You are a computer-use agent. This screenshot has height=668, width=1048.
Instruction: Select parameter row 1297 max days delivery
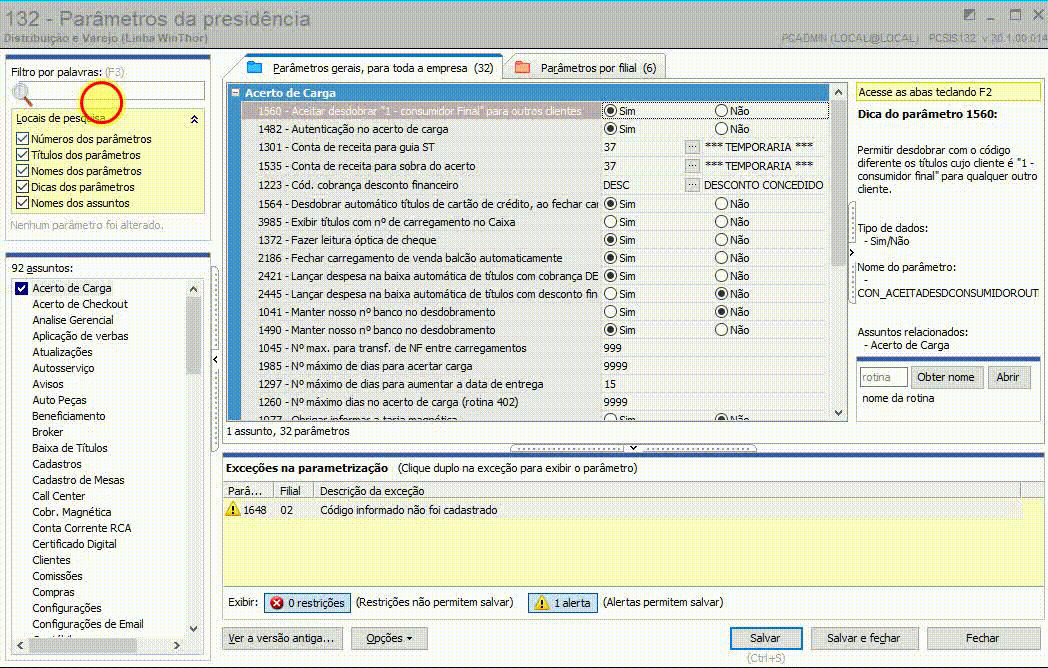[535, 384]
